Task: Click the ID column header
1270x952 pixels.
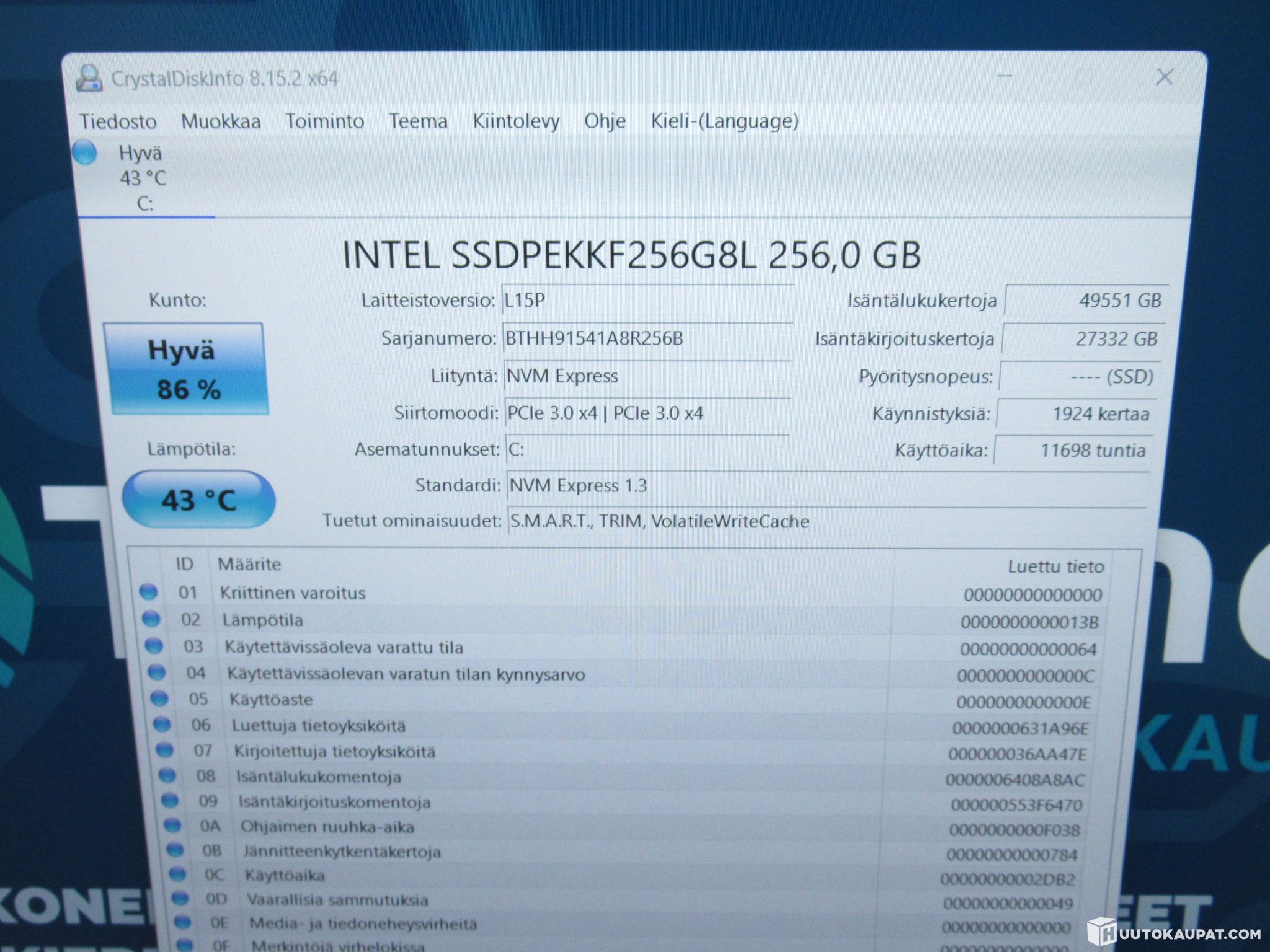Action: tap(185, 564)
